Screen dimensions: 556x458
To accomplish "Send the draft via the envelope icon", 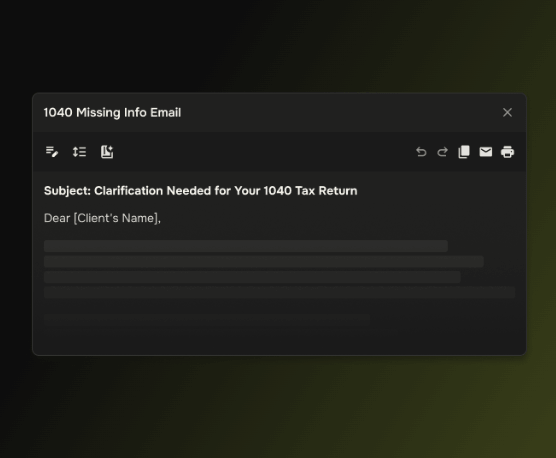I will click(x=485, y=152).
